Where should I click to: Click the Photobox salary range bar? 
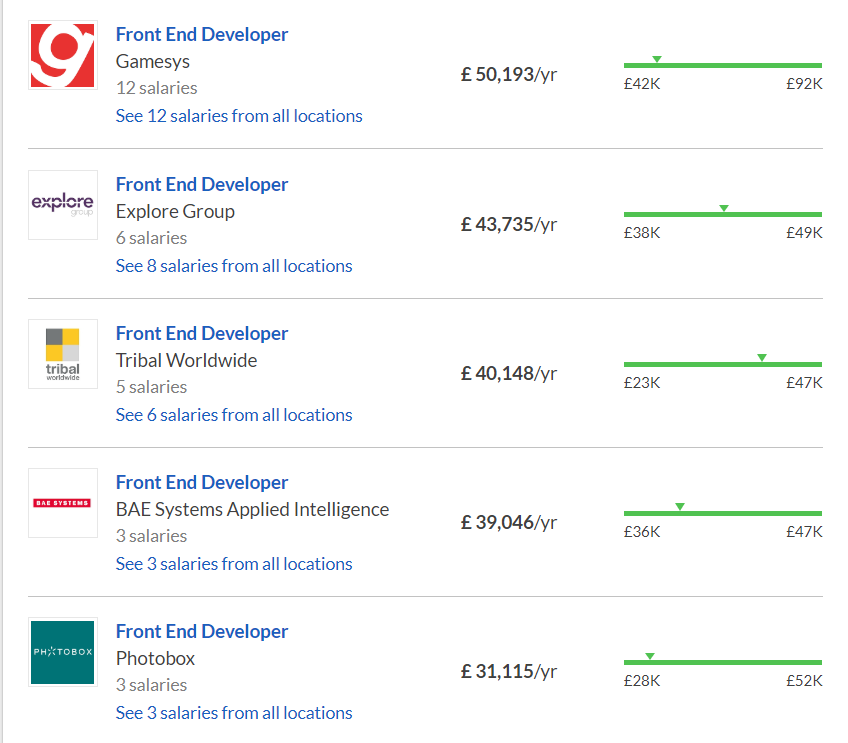[723, 662]
